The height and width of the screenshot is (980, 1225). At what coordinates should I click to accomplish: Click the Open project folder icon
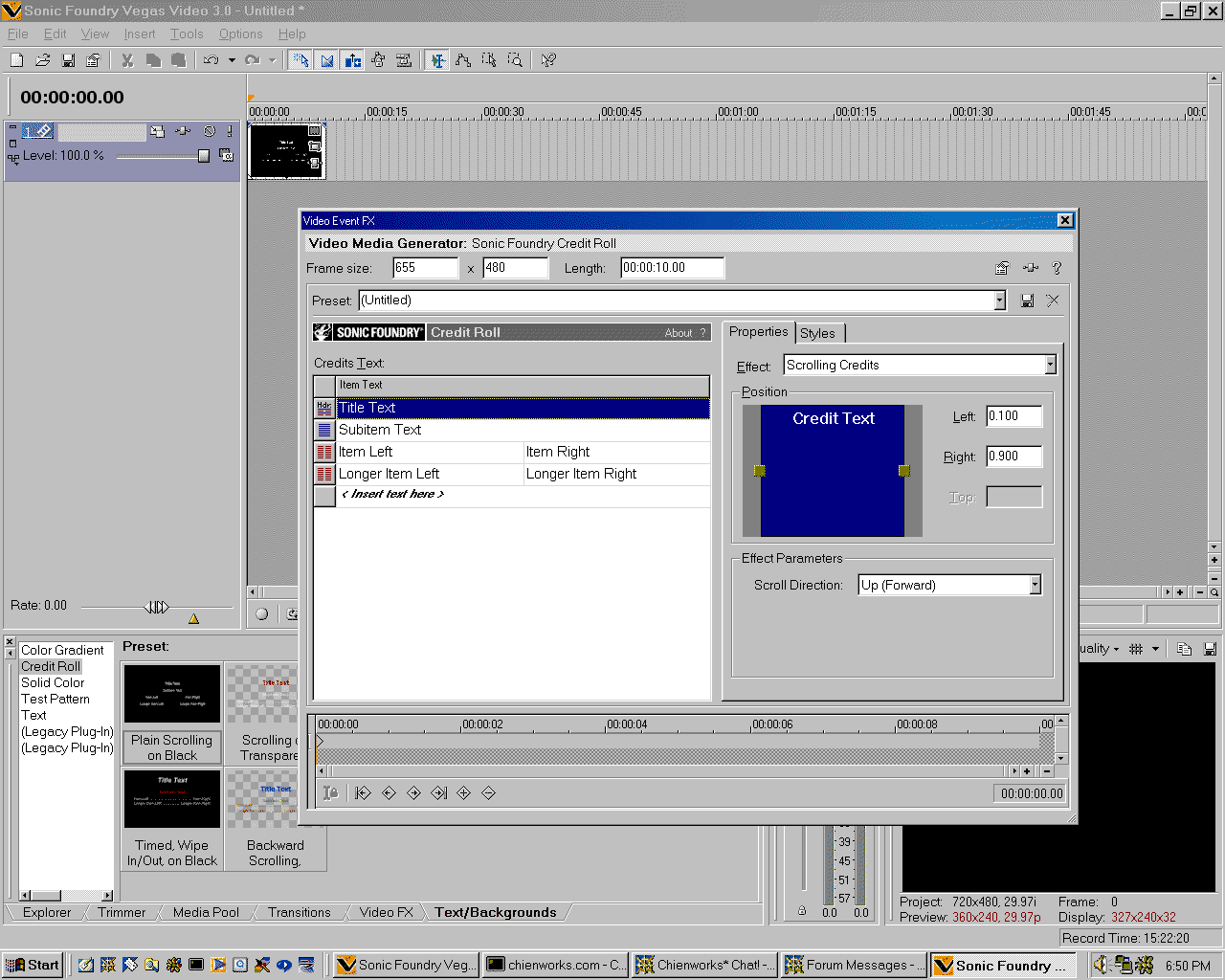[x=43, y=60]
